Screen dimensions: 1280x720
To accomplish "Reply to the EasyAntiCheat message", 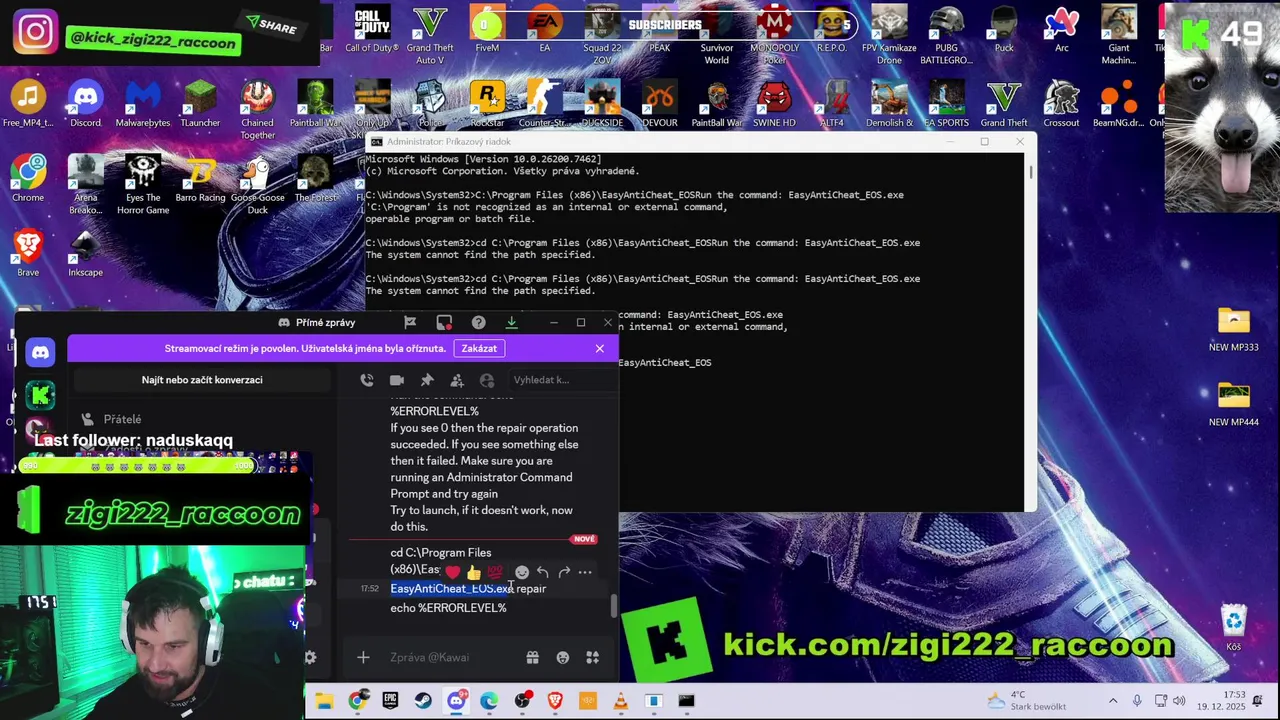I will tap(542, 572).
